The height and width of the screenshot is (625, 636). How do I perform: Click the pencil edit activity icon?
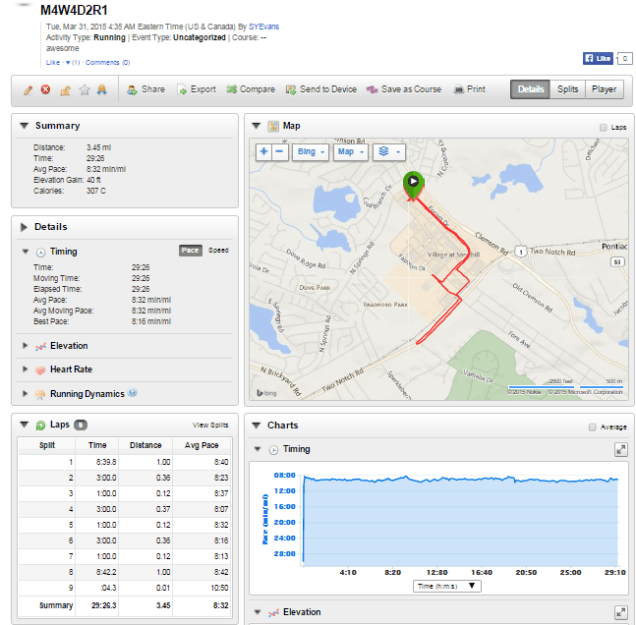(x=28, y=89)
